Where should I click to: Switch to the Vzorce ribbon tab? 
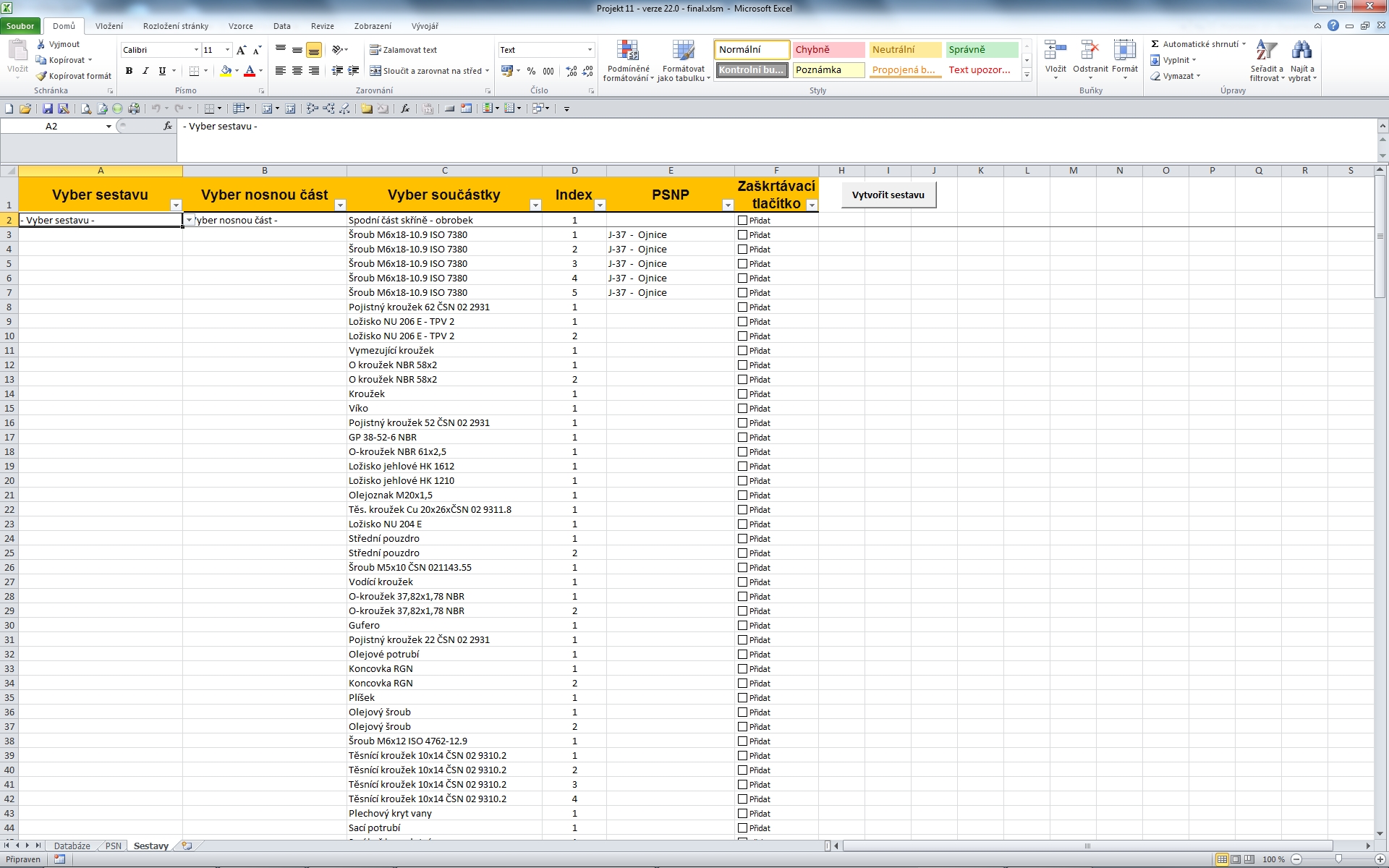(240, 25)
